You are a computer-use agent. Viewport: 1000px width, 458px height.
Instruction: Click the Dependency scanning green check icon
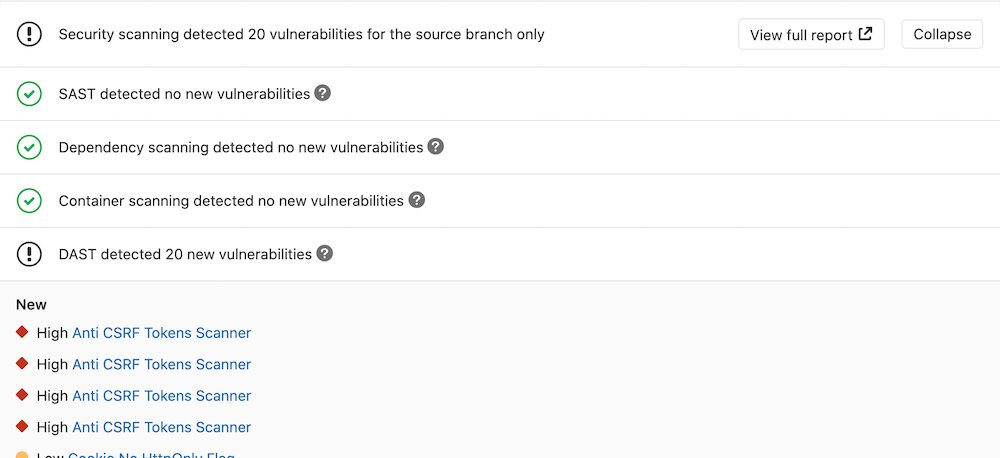[29, 147]
